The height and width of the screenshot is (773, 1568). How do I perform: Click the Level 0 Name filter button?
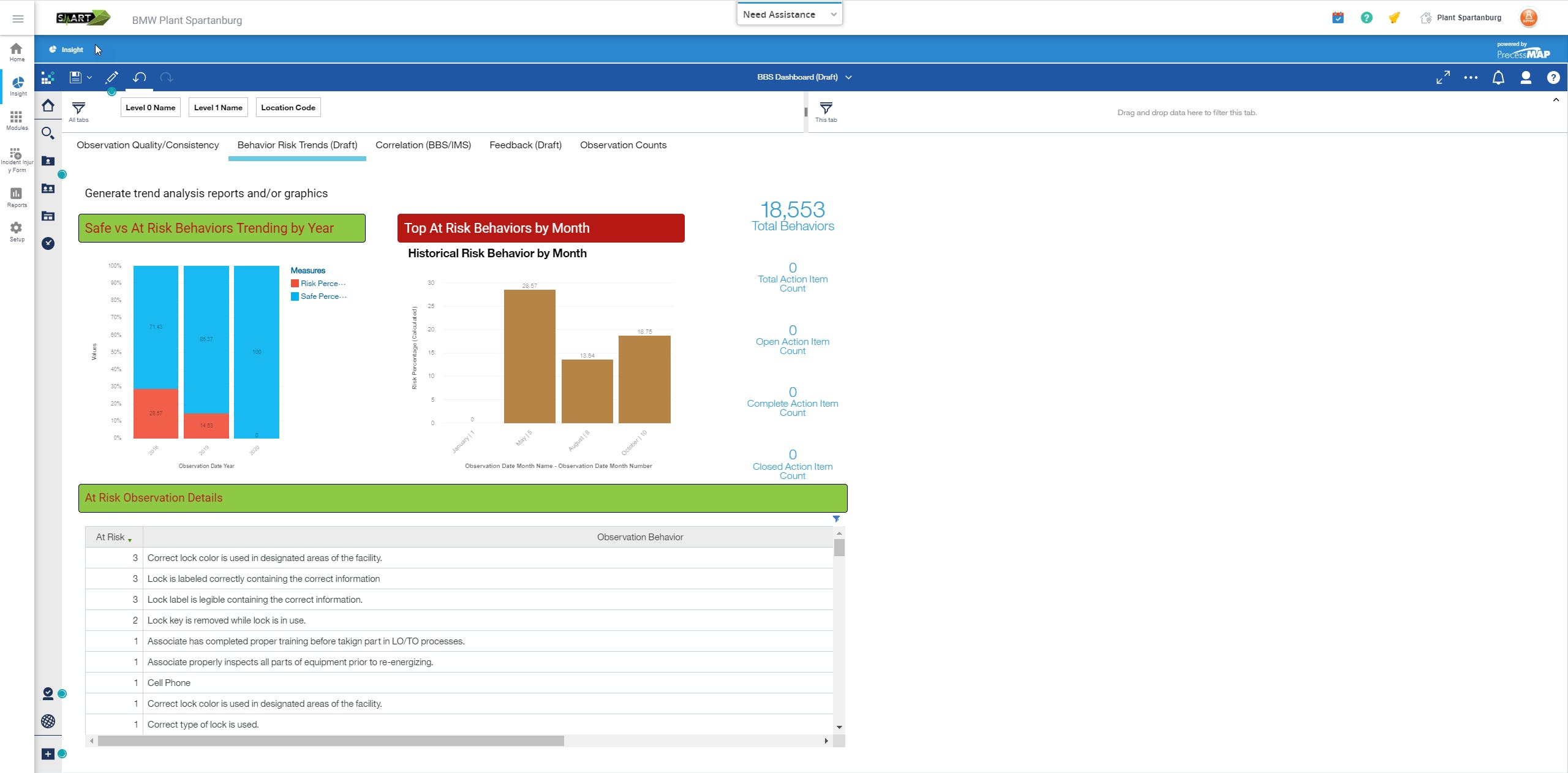tap(150, 108)
